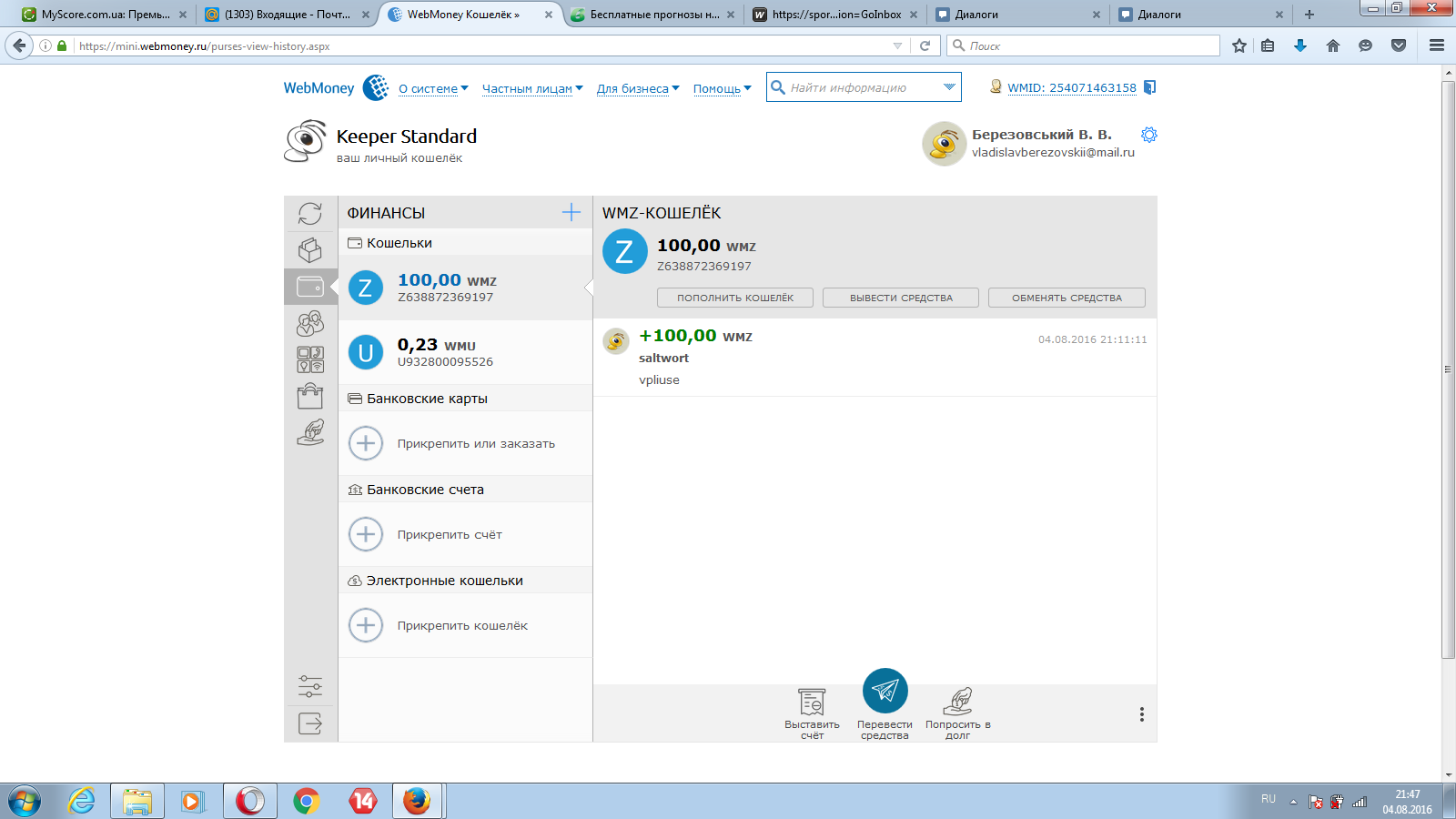Click the Банковские карты section header
The image size is (1456, 819).
point(465,399)
